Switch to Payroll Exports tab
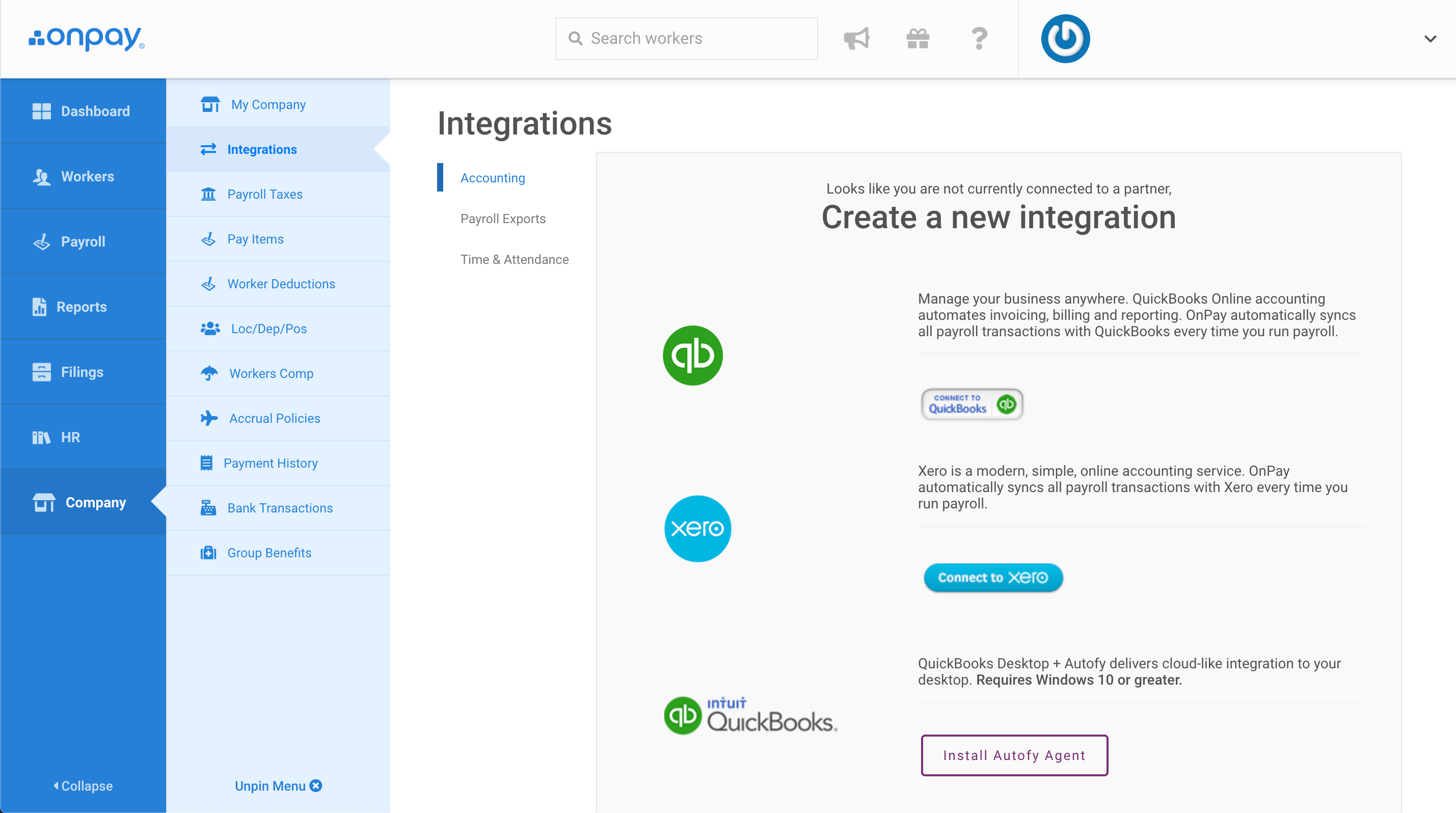This screenshot has width=1456, height=813. tap(502, 219)
